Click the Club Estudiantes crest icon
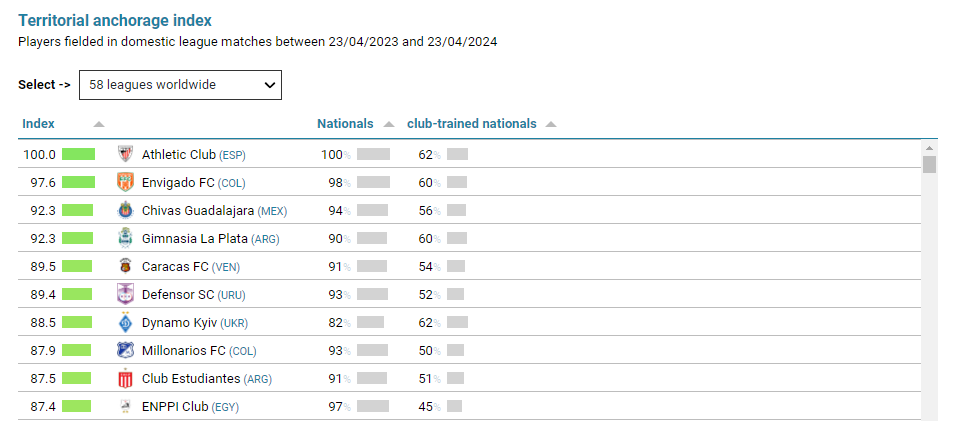Viewport: 953px width, 421px height. (x=125, y=378)
